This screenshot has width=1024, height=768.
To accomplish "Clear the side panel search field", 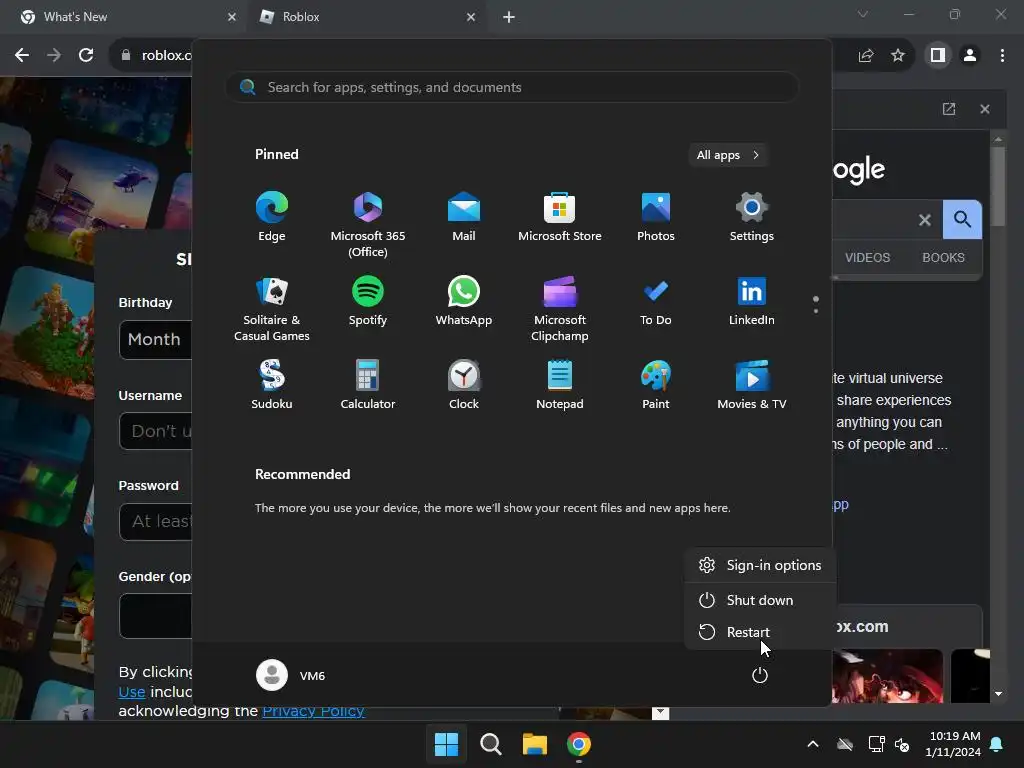I will click(x=925, y=219).
